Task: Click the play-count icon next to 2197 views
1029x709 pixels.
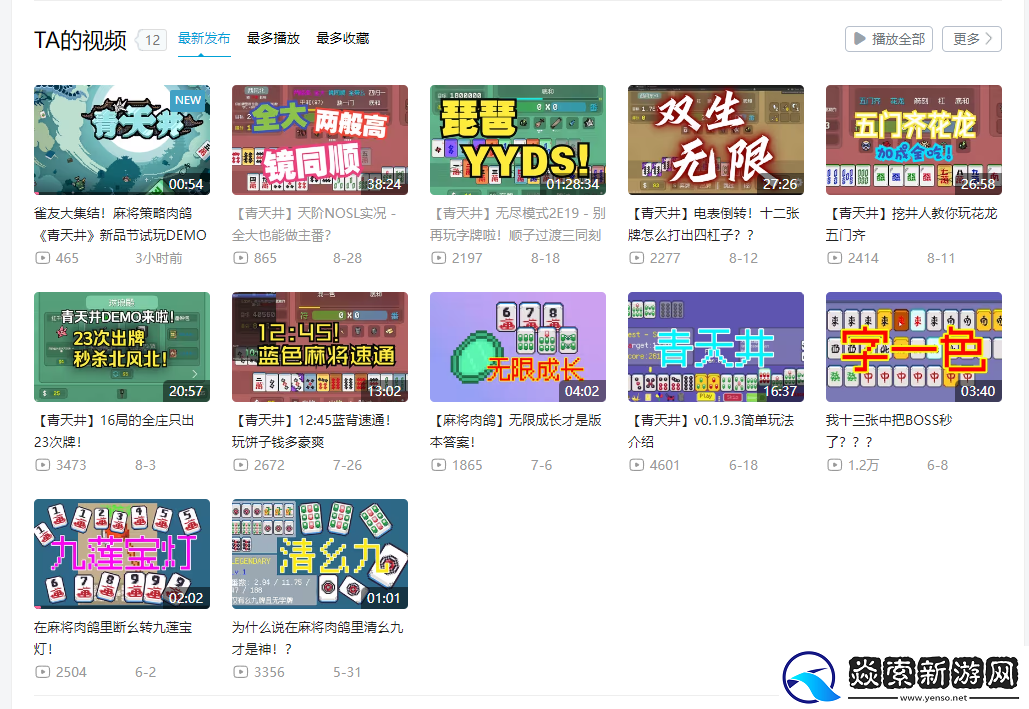Action: [x=437, y=257]
